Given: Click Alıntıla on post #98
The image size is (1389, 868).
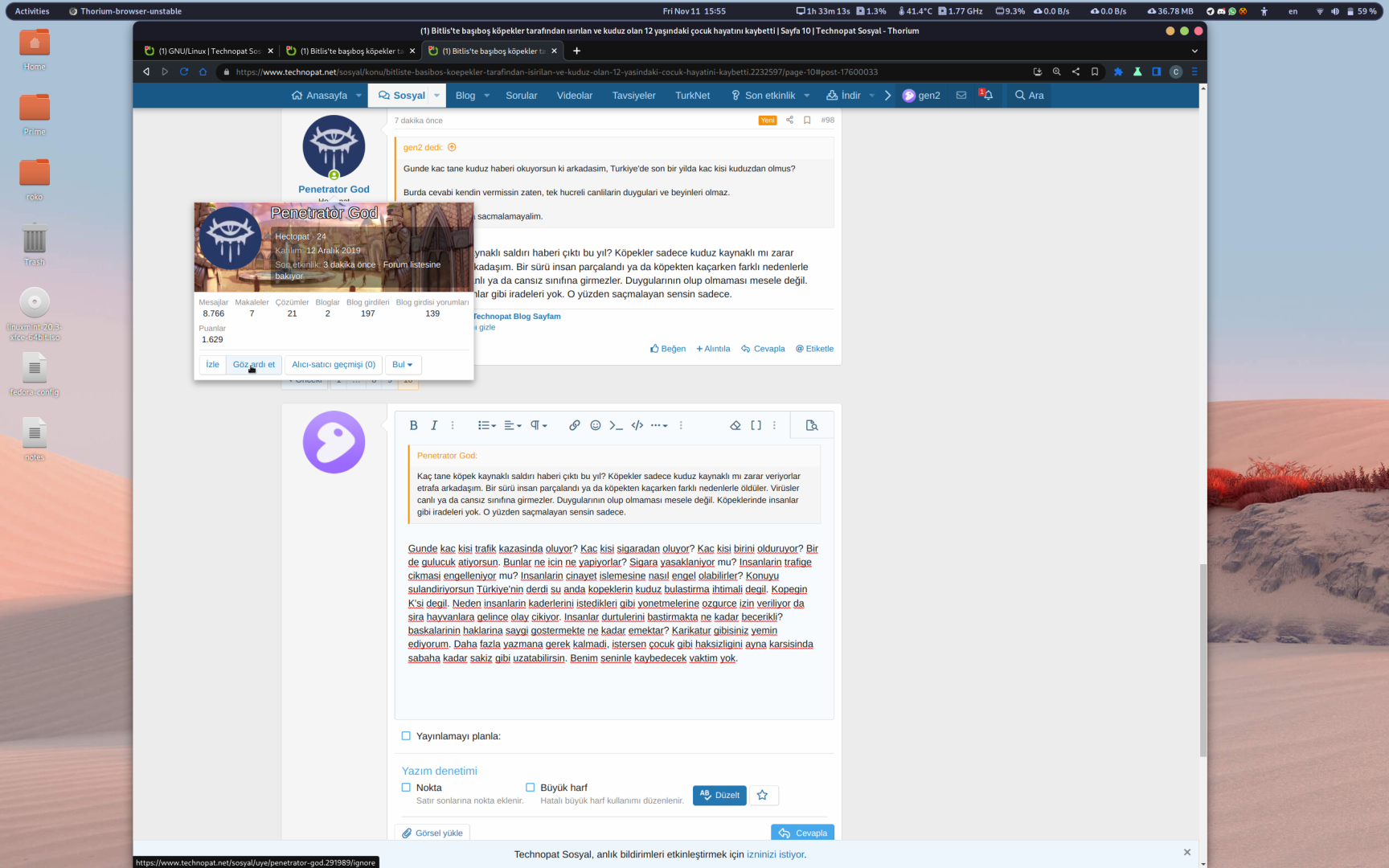Looking at the screenshot, I should pyautogui.click(x=713, y=349).
